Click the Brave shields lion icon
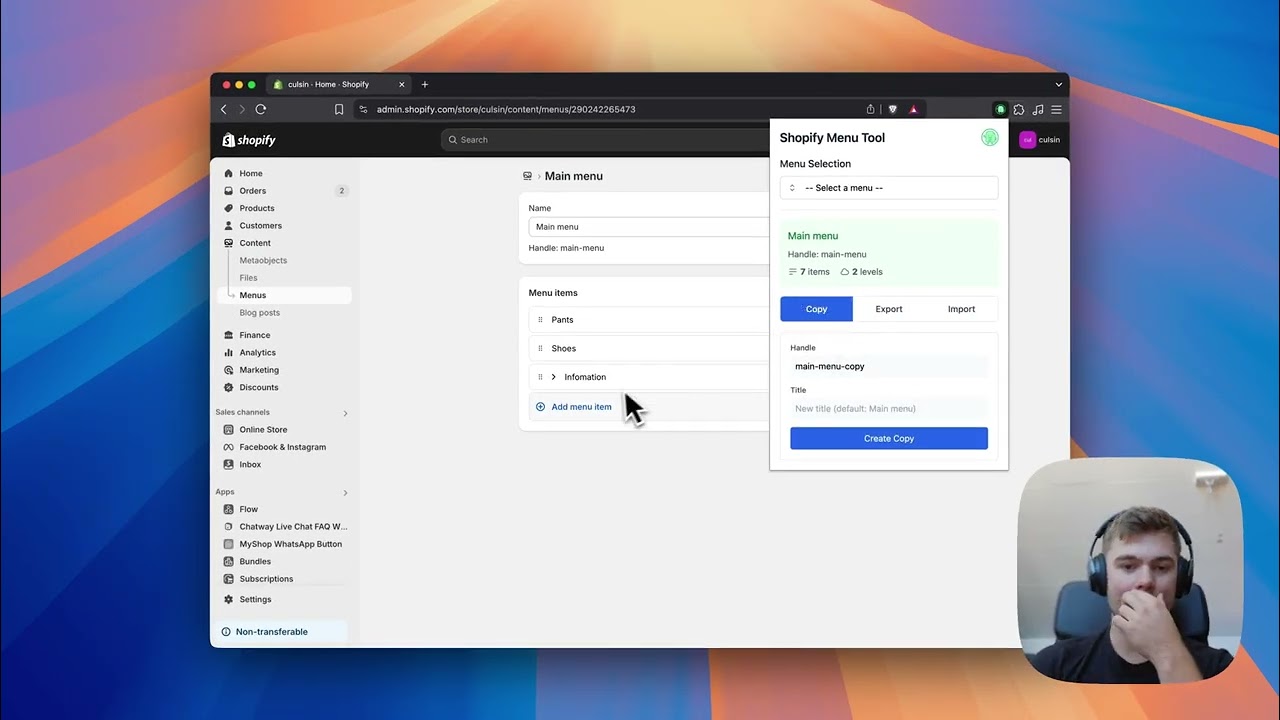This screenshot has width=1280, height=720. [x=893, y=109]
